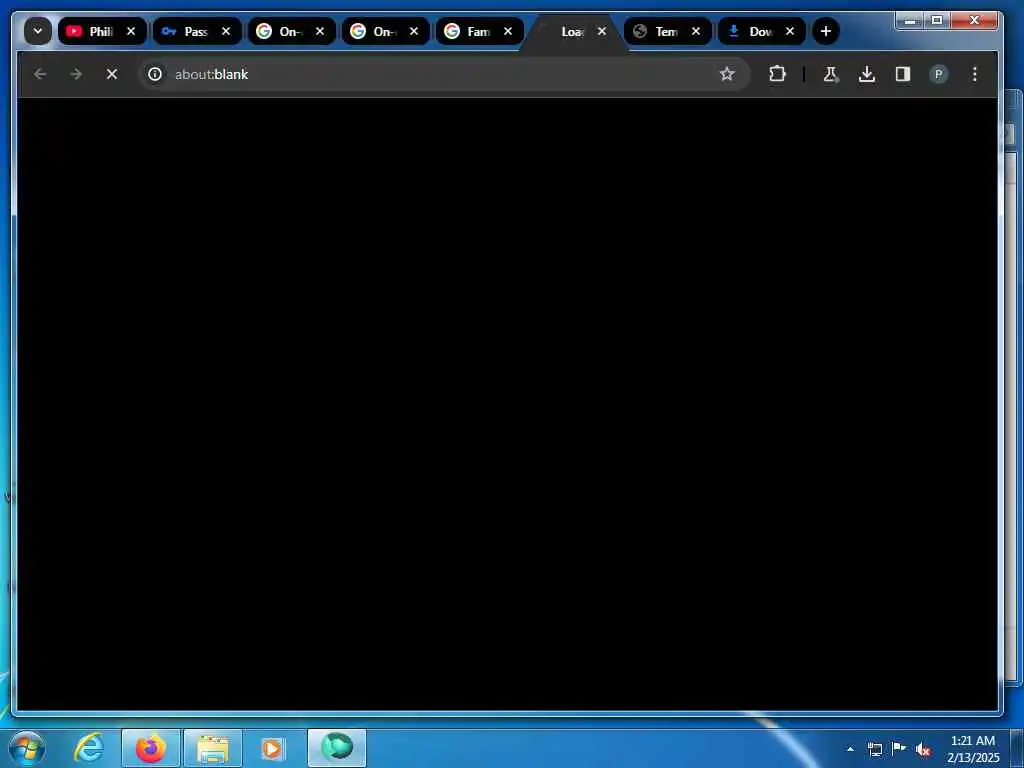Close the Dow downloads tab
This screenshot has width=1024, height=768.
[790, 31]
